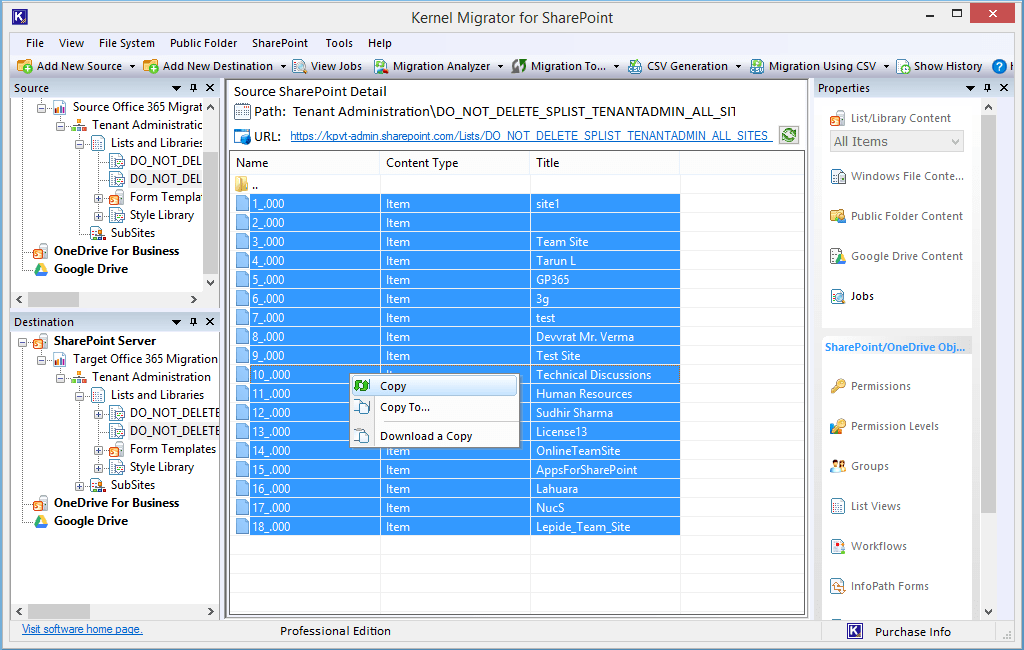The height and width of the screenshot is (650, 1024).
Task: Toggle pin on the Properties panel
Action: 987,88
